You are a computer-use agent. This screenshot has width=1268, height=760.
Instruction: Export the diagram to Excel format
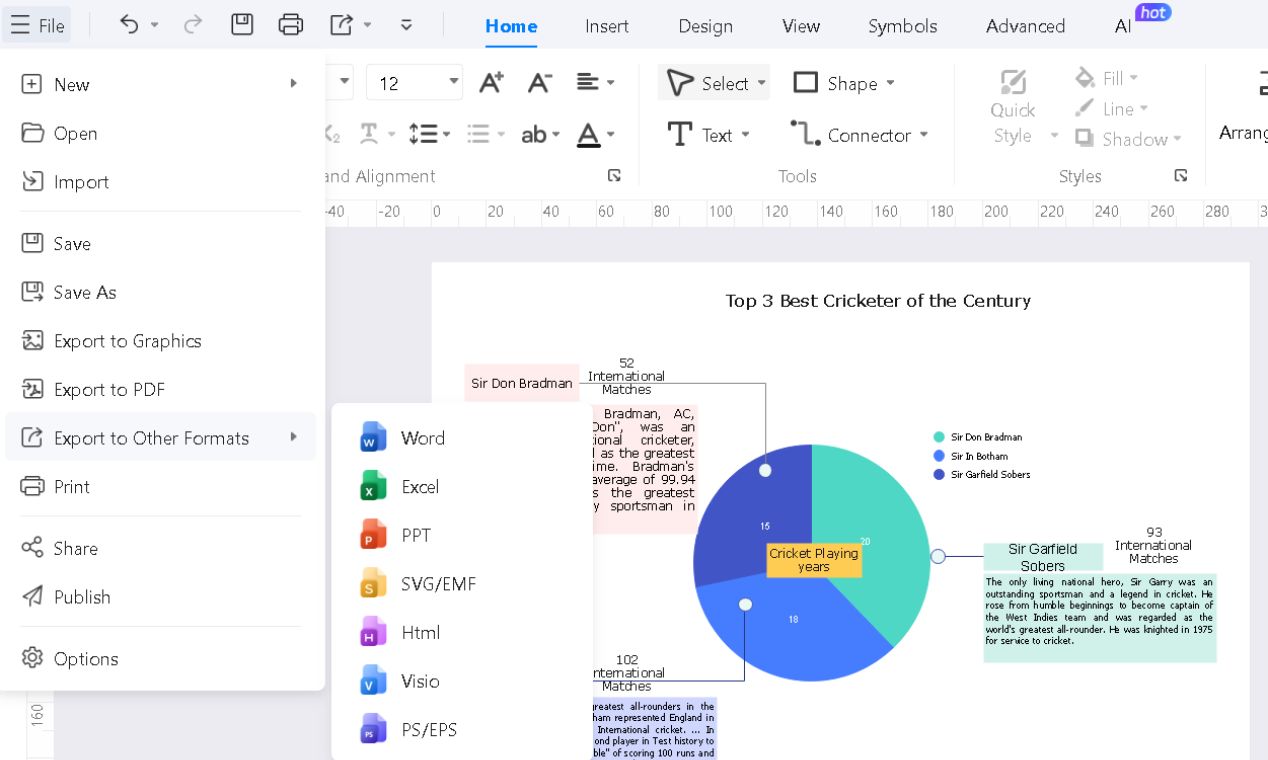pos(462,487)
